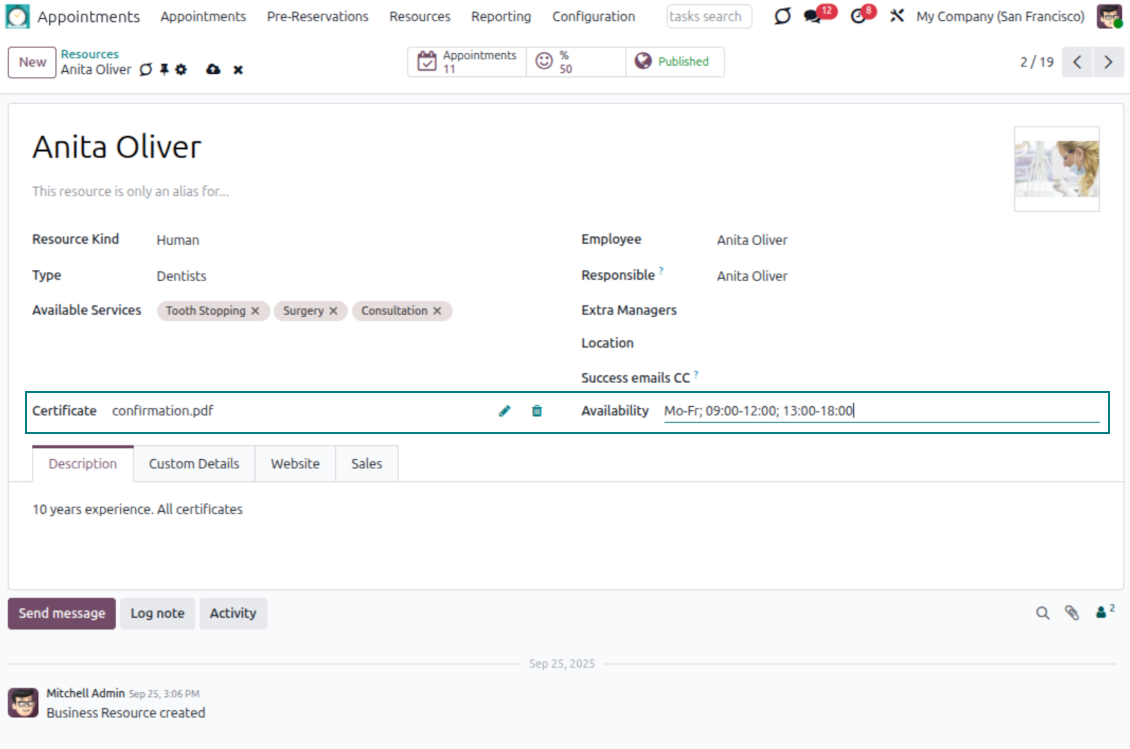Open chat messages icon with 12 badge

tap(813, 17)
